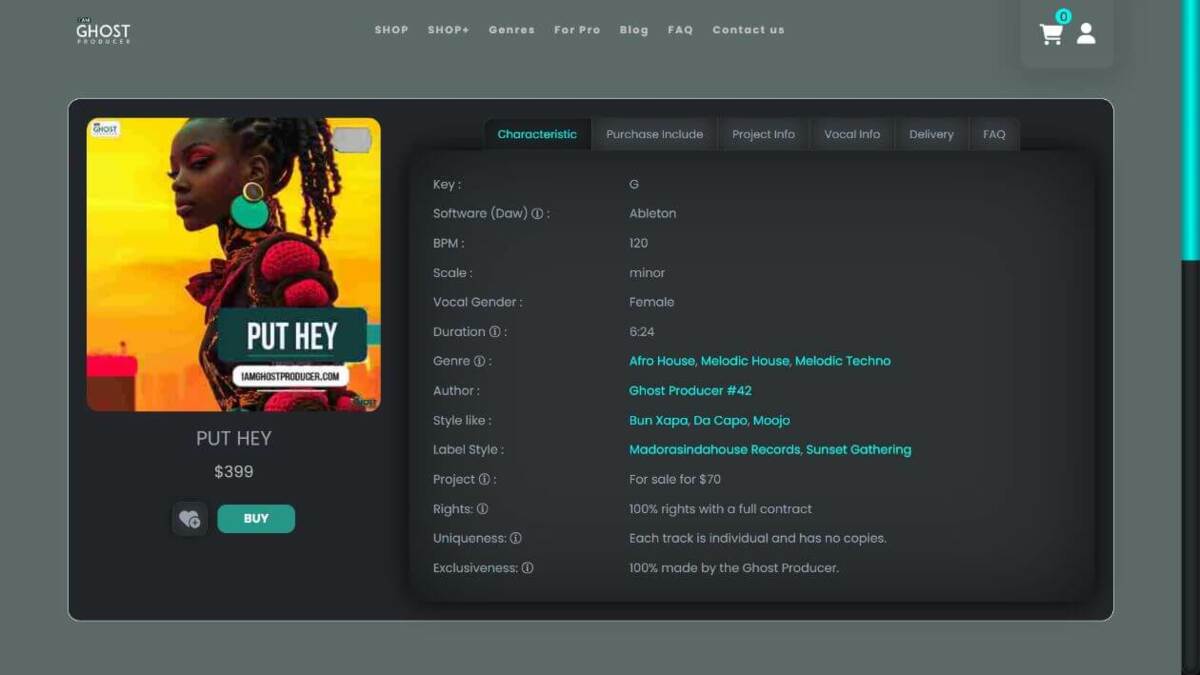Click the PUT HEY track title text
The width and height of the screenshot is (1200, 675).
234,438
